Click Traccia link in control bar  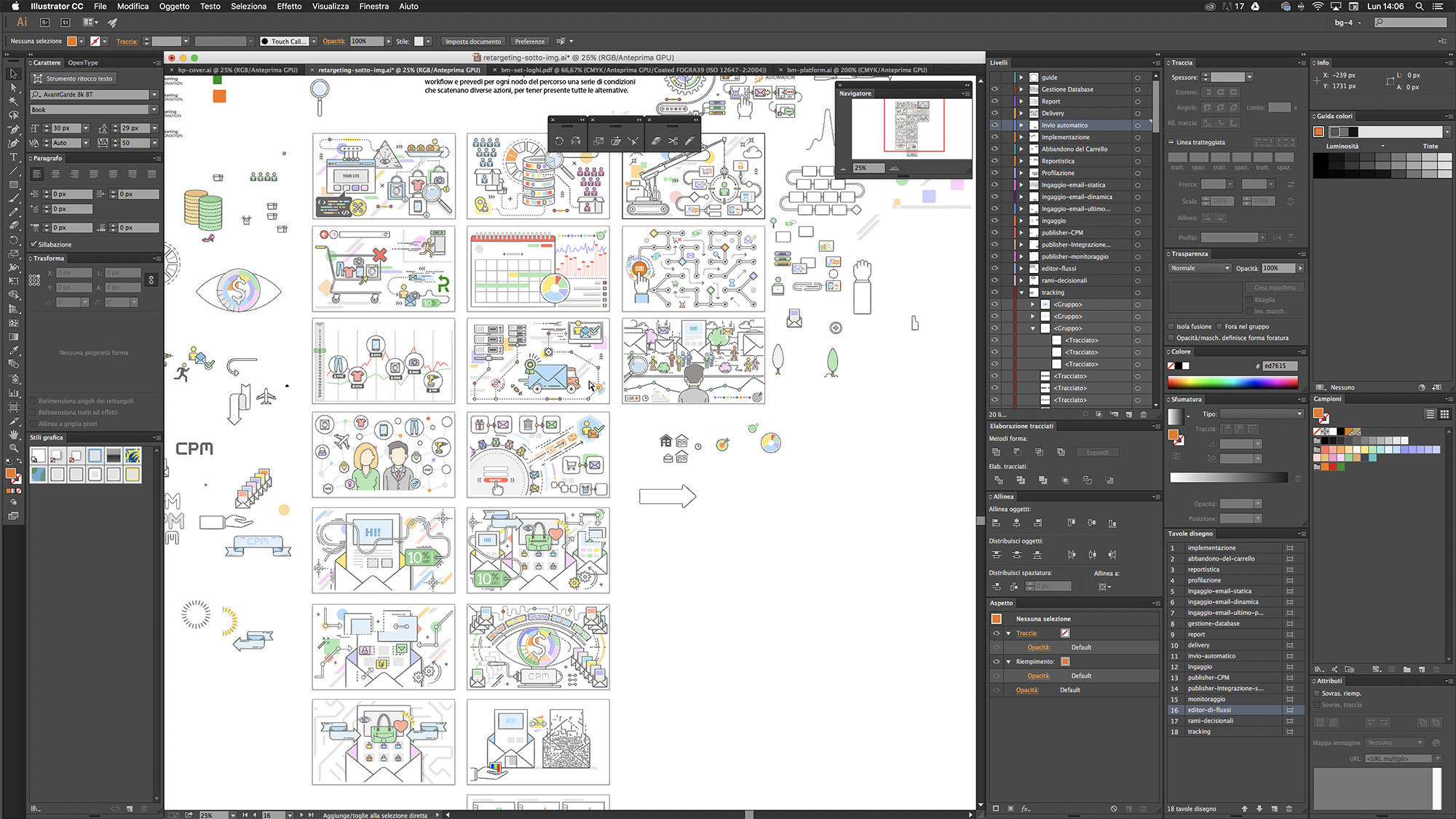point(127,41)
